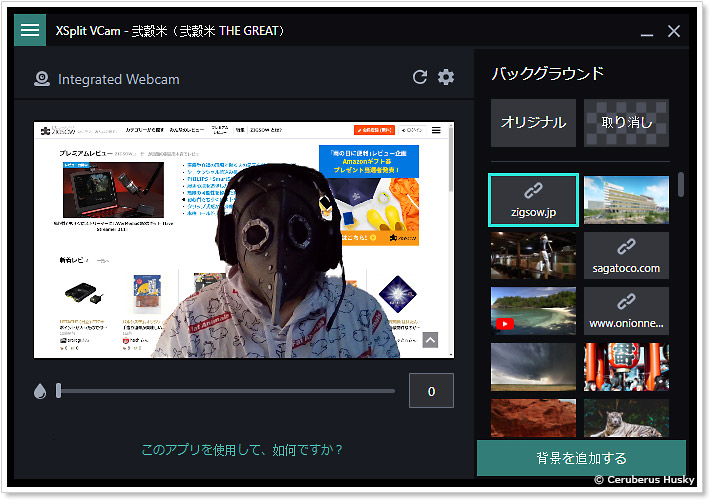Click the バックグラウンド panel heading
The width and height of the screenshot is (710, 500).
547,73
